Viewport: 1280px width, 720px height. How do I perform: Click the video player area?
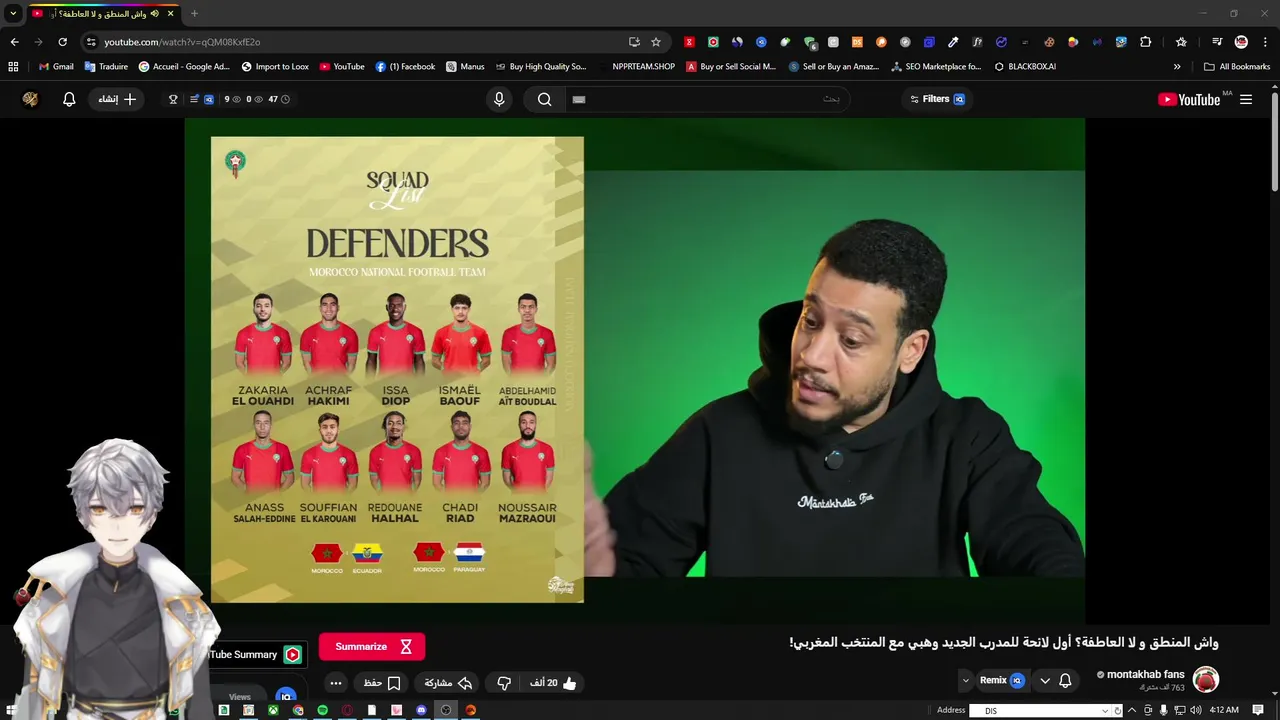click(635, 370)
